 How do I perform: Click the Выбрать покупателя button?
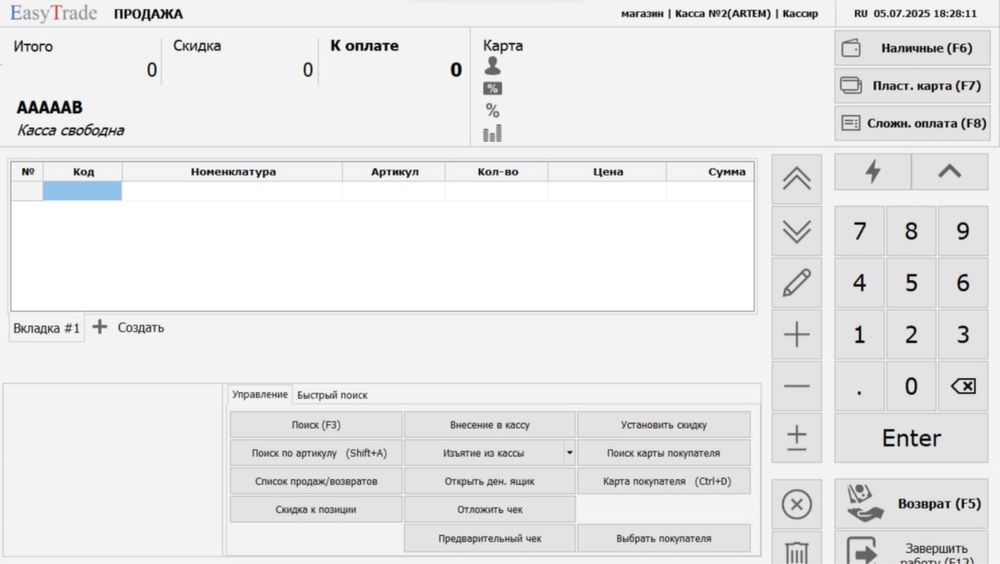click(664, 538)
